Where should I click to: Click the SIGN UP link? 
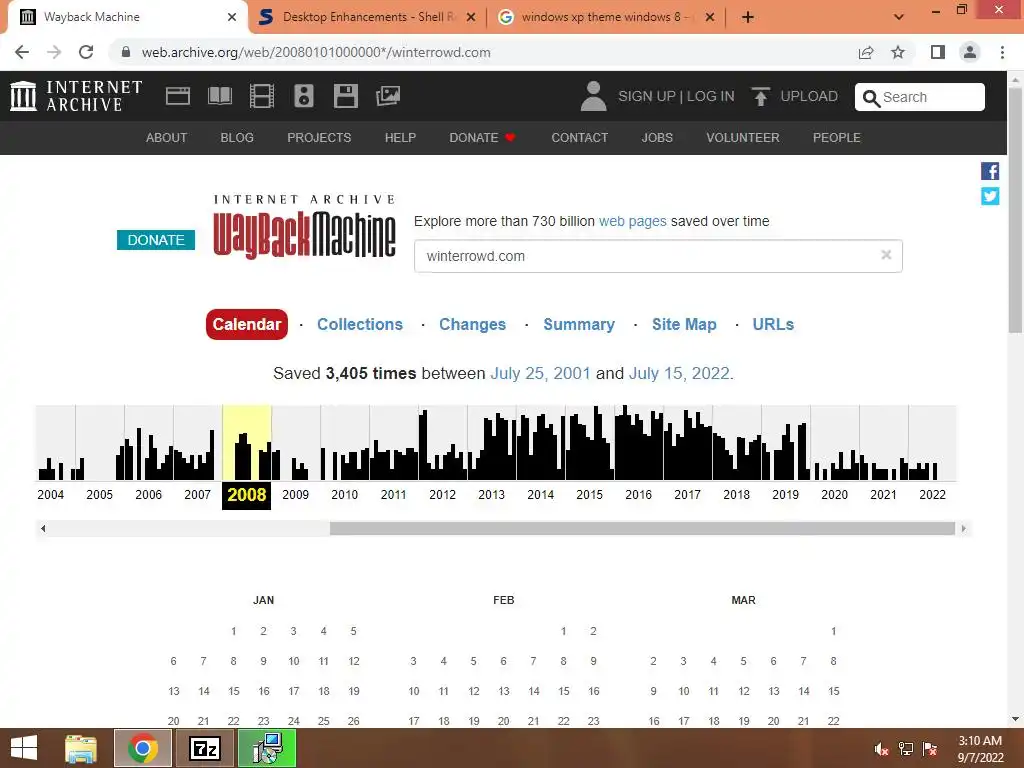coord(647,97)
